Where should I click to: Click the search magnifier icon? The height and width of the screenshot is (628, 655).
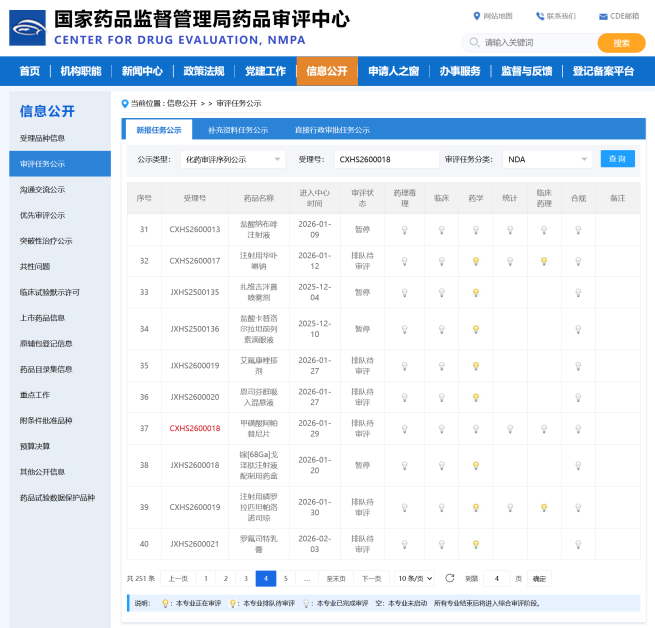tap(474, 43)
